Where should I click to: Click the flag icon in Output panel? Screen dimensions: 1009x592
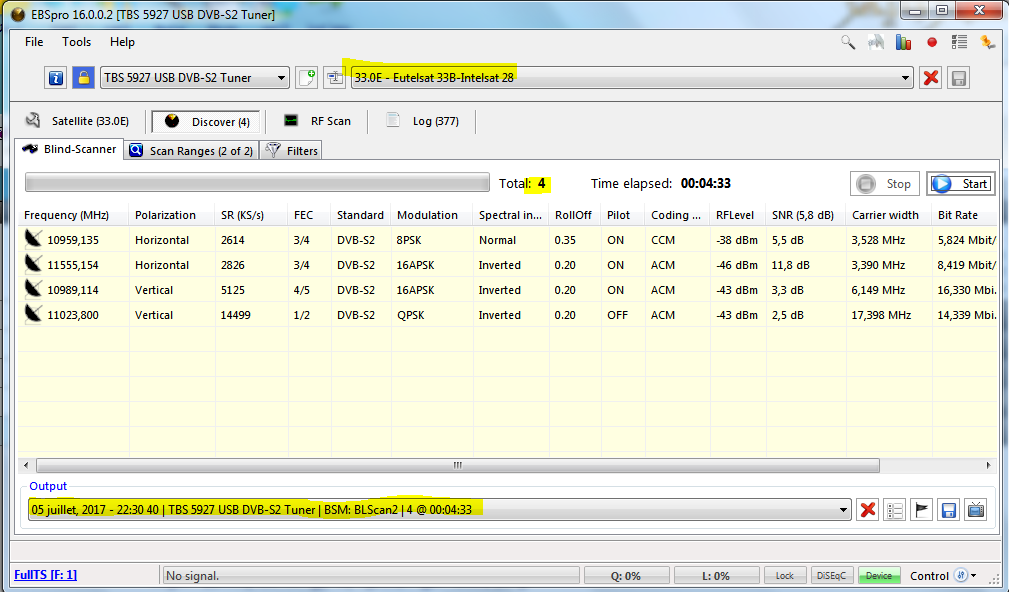pyautogui.click(x=922, y=510)
